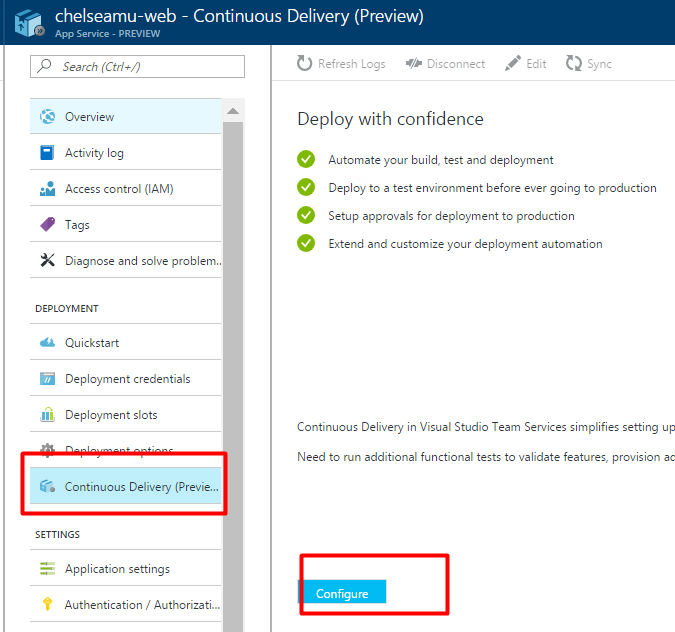
Task: Open Application settings
Action: pos(125,569)
